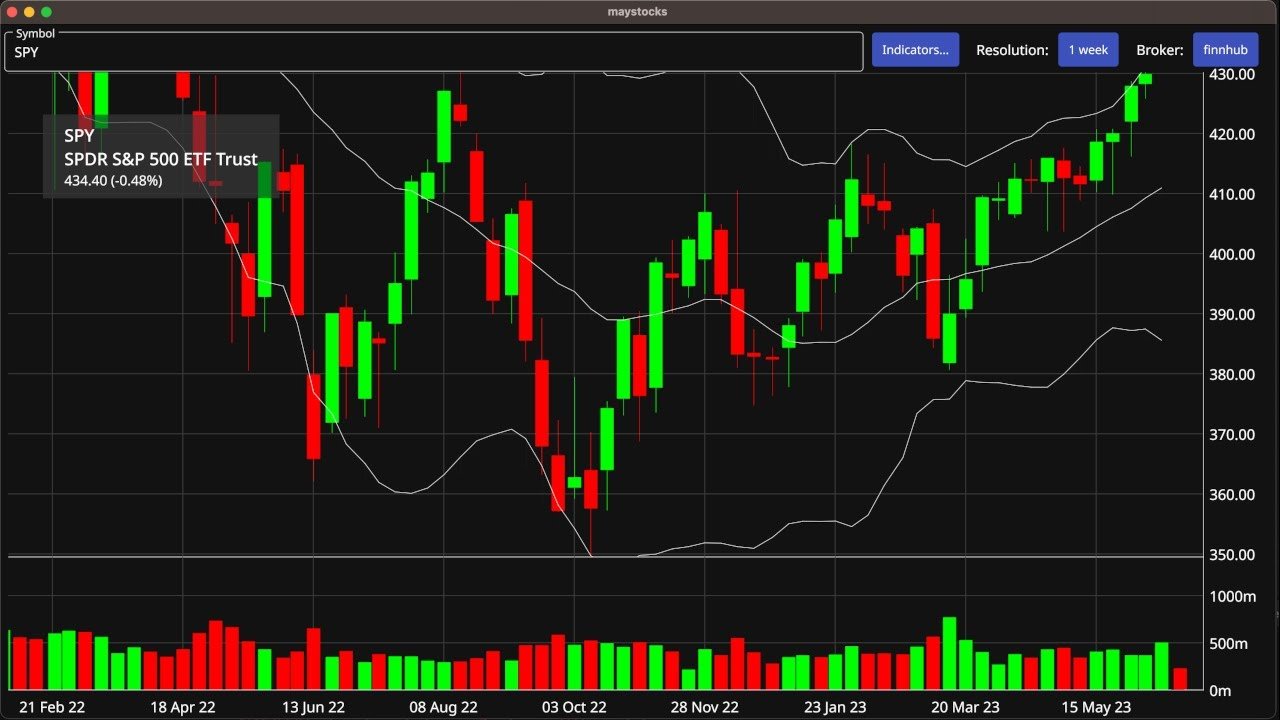
Task: Click the 420.00 price axis label
Action: tap(1230, 134)
